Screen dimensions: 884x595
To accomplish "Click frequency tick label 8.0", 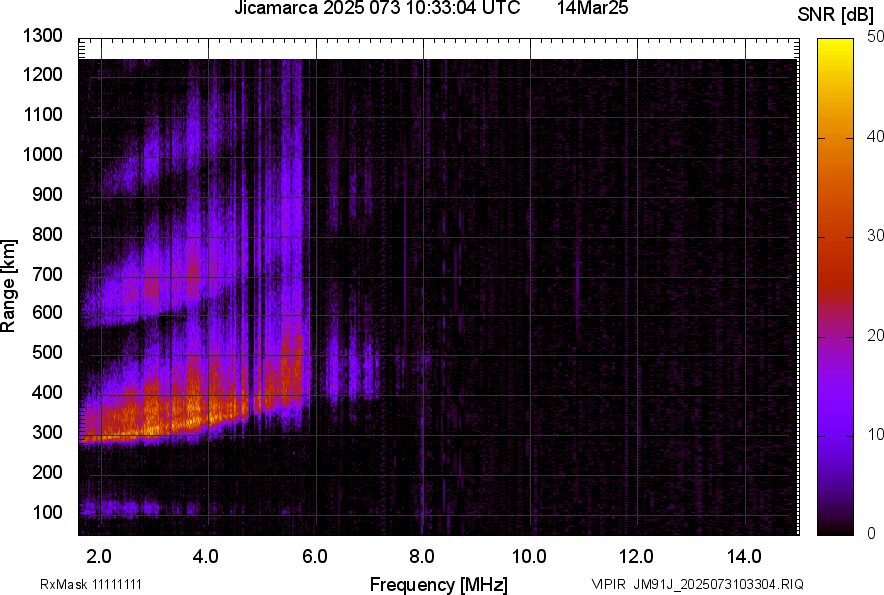I will tap(422, 557).
